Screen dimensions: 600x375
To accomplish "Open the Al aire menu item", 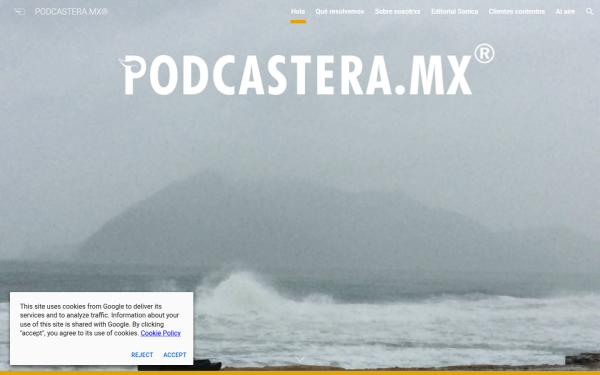I will pos(565,11).
